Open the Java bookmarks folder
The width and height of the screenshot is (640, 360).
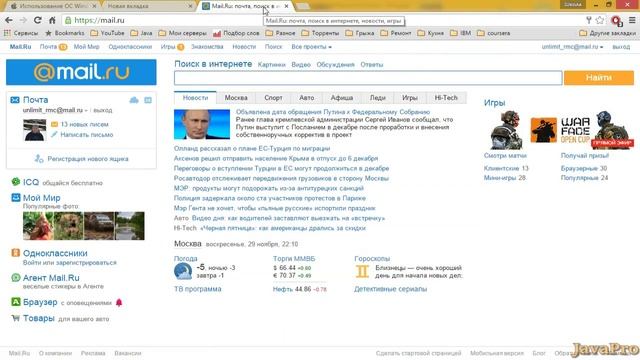141,33
